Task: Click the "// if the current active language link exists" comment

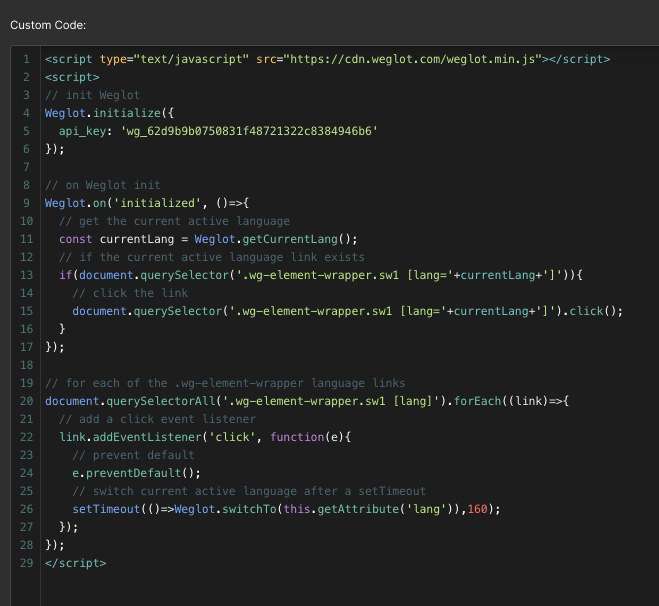Action: click(x=212, y=257)
